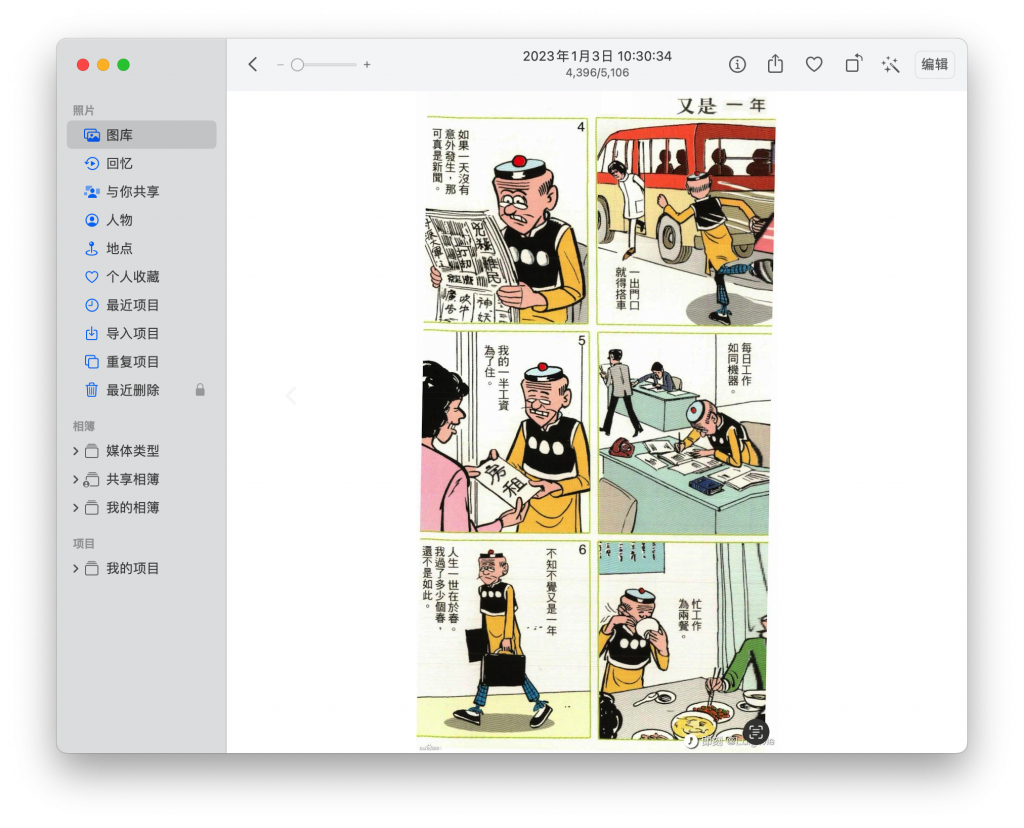Screen dimensions: 1024x828
Task: Click the zoom in plus sign
Action: tap(367, 65)
